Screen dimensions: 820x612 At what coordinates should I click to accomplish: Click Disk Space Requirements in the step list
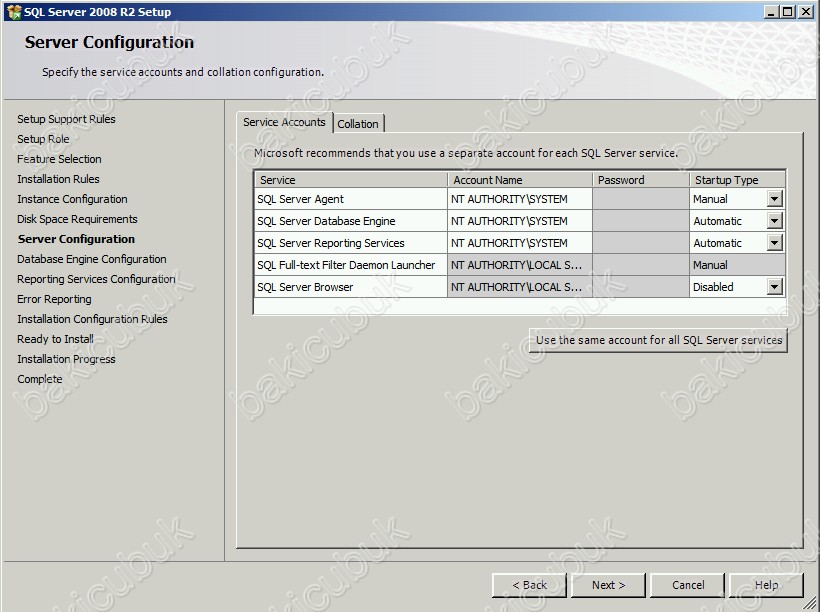77,219
